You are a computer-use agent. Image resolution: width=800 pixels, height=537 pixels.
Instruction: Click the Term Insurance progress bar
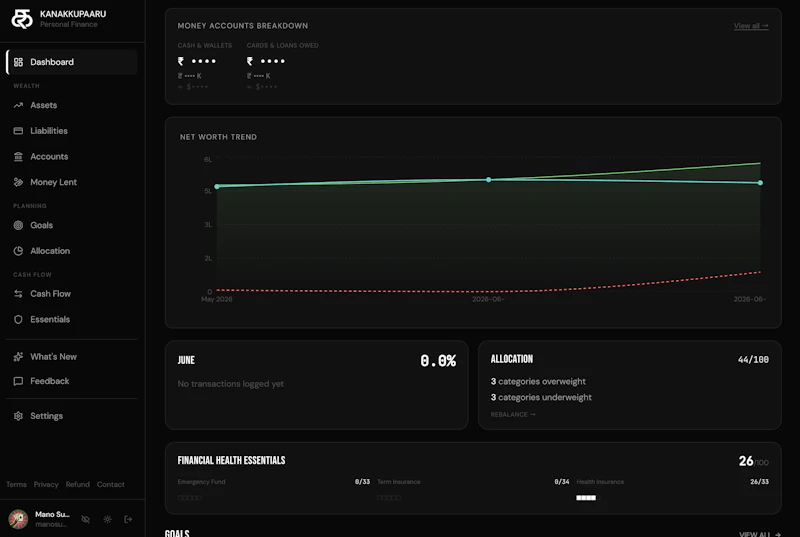coord(389,498)
